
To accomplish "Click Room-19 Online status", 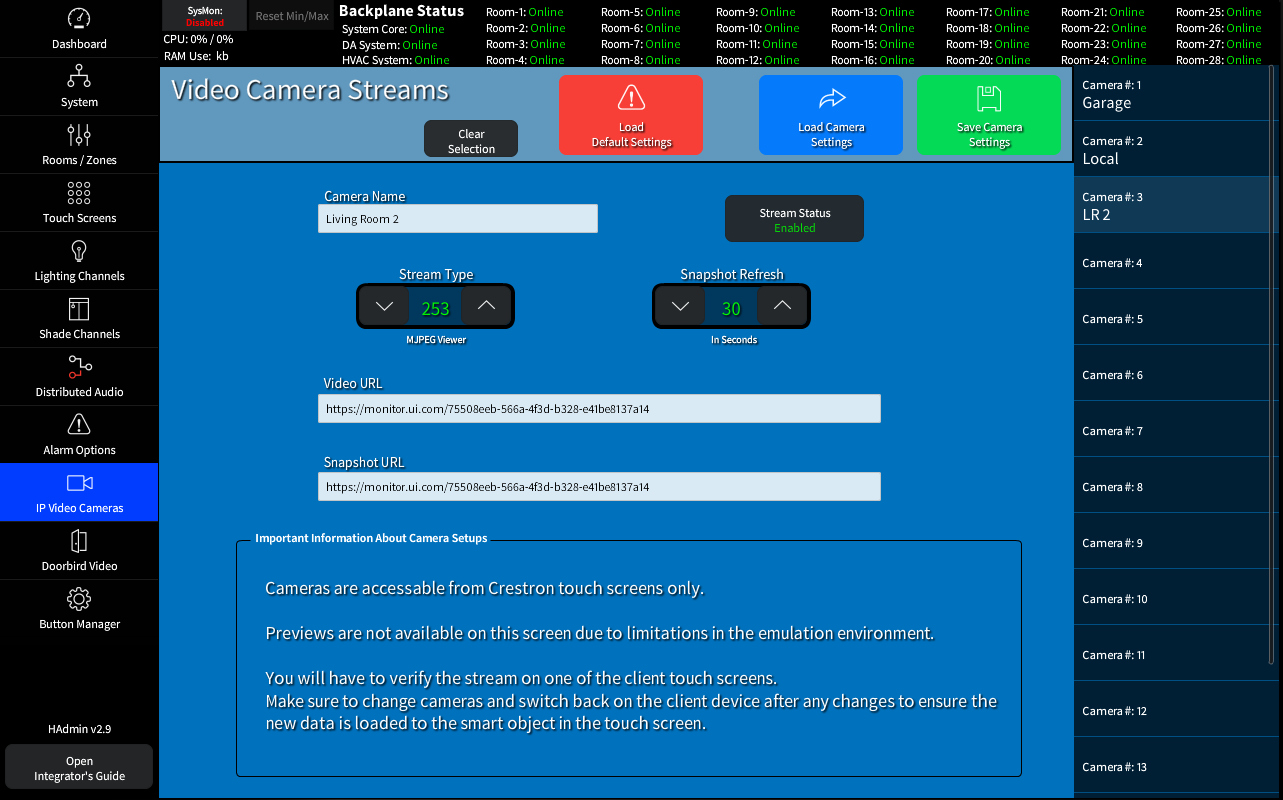I will click(x=988, y=44).
